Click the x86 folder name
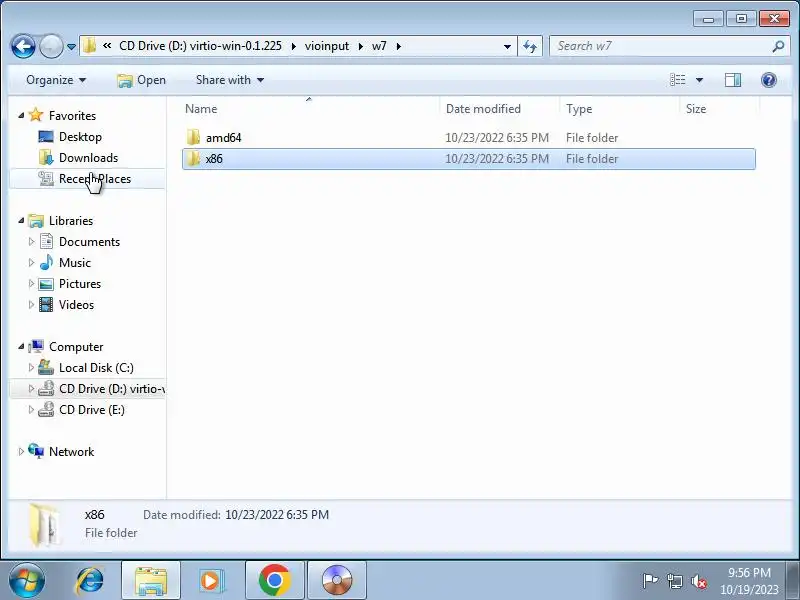Image resolution: width=800 pixels, height=600 pixels. coord(214,159)
